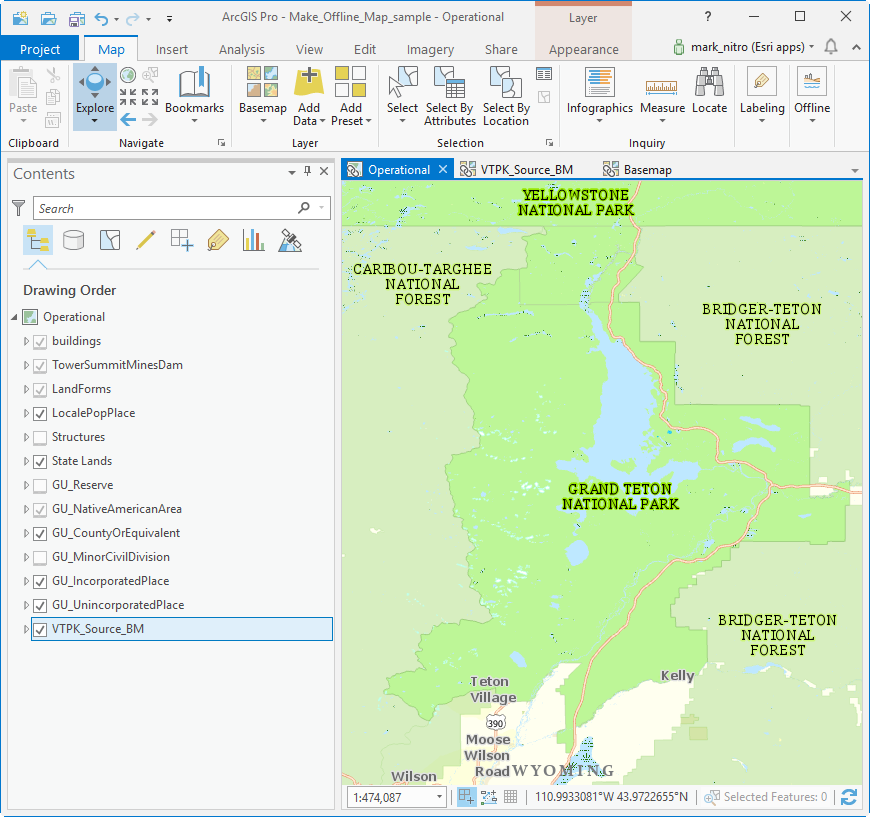Open the Locate binoculars tool
Viewport: 870px width, 817px height.
pos(709,89)
